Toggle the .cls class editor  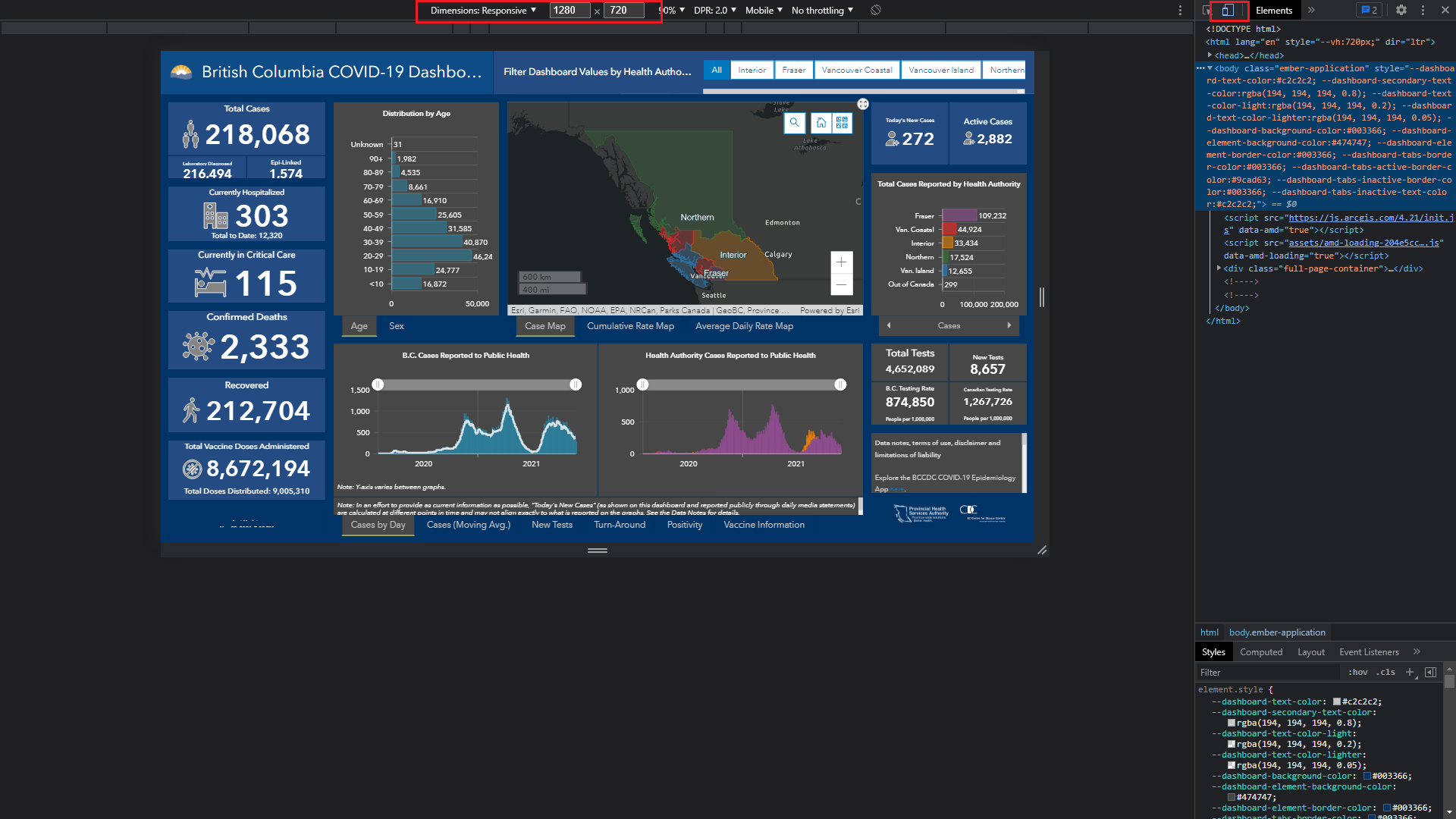1386,673
